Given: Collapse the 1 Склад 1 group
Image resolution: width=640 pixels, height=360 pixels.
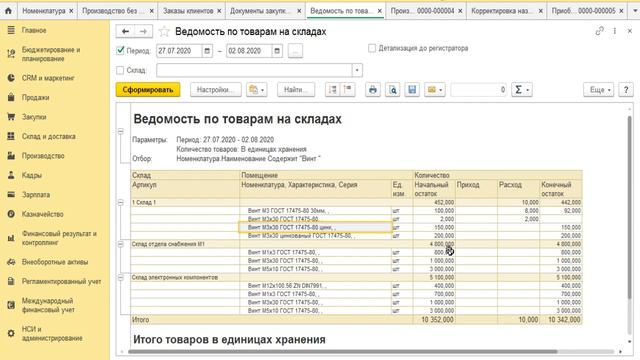Looking at the screenshot, I should (x=121, y=202).
